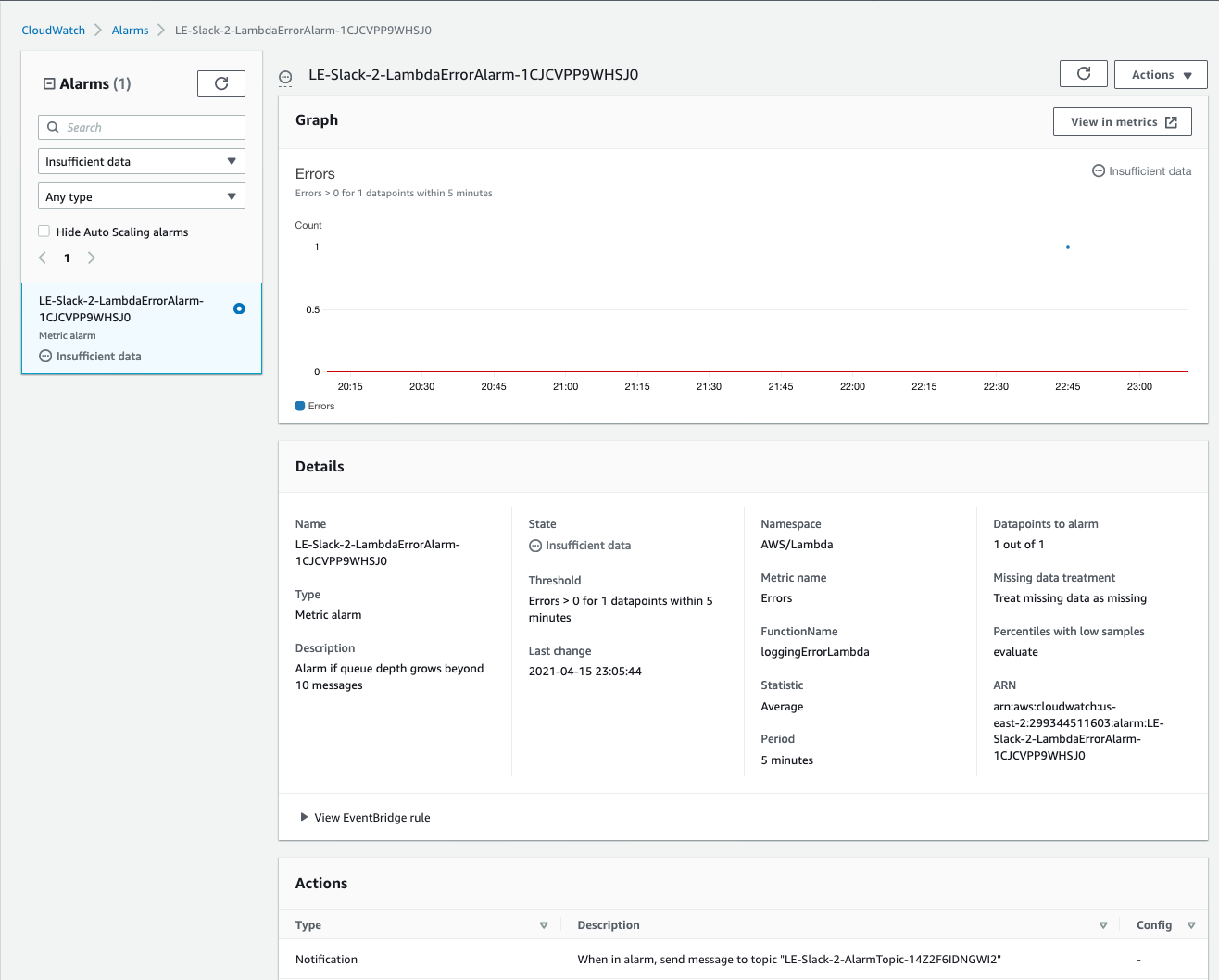Click the View in metrics button
Screen dimensions: 1219x980
[1122, 121]
